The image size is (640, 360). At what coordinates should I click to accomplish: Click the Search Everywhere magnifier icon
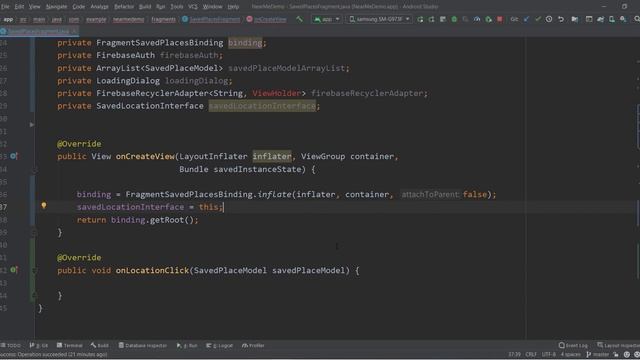point(636,19)
